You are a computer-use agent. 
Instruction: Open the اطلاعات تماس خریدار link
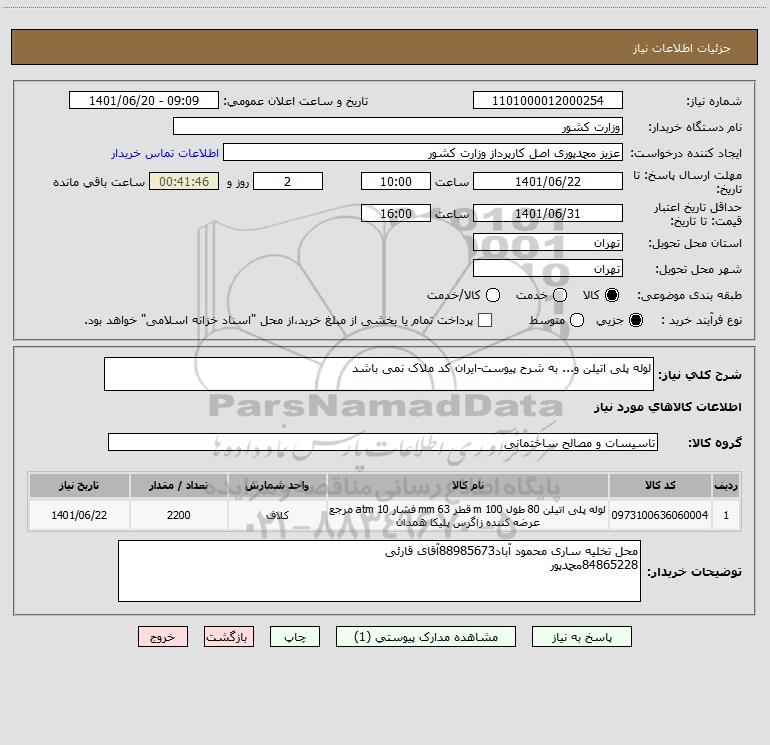[x=165, y=153]
